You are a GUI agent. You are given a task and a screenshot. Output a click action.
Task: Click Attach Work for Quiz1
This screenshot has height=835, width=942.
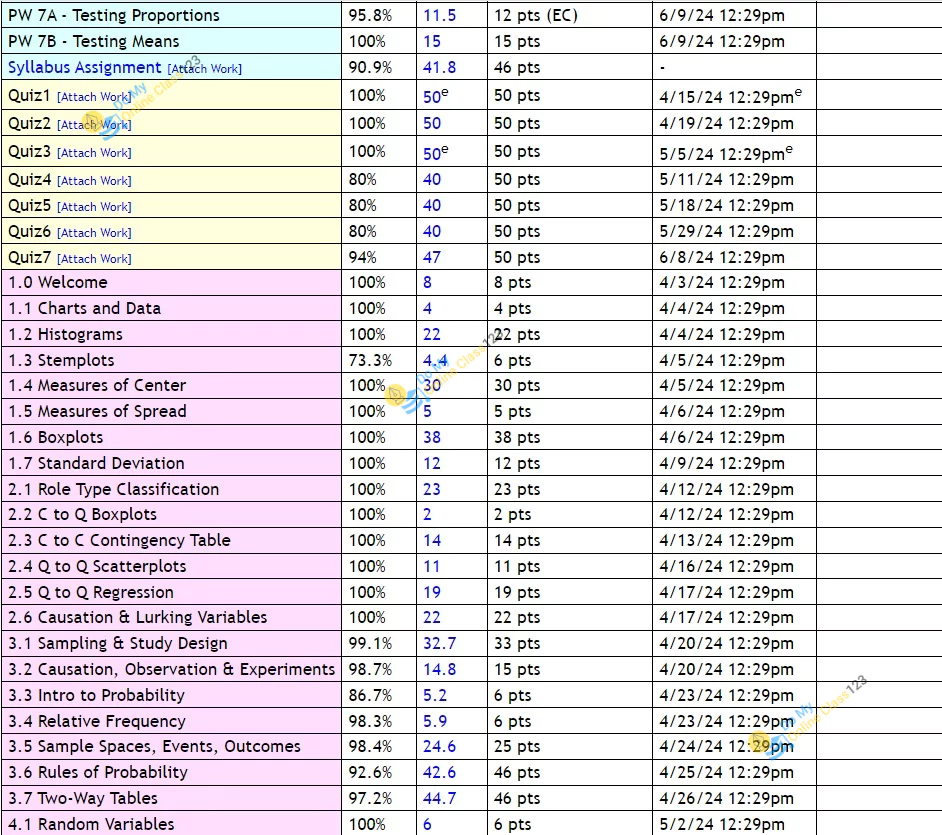tap(94, 97)
